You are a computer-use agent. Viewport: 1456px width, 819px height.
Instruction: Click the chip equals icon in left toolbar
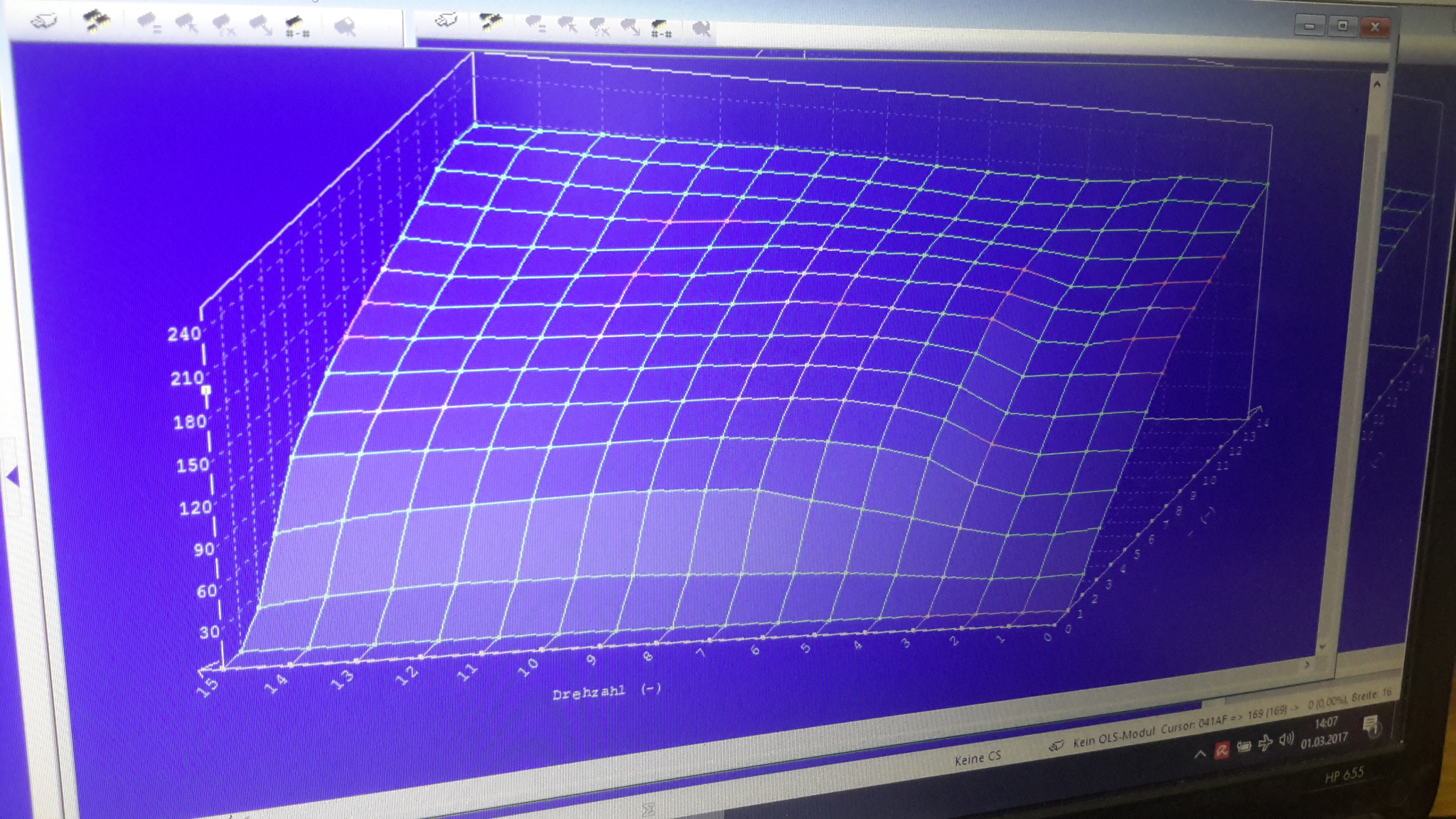tap(149, 23)
